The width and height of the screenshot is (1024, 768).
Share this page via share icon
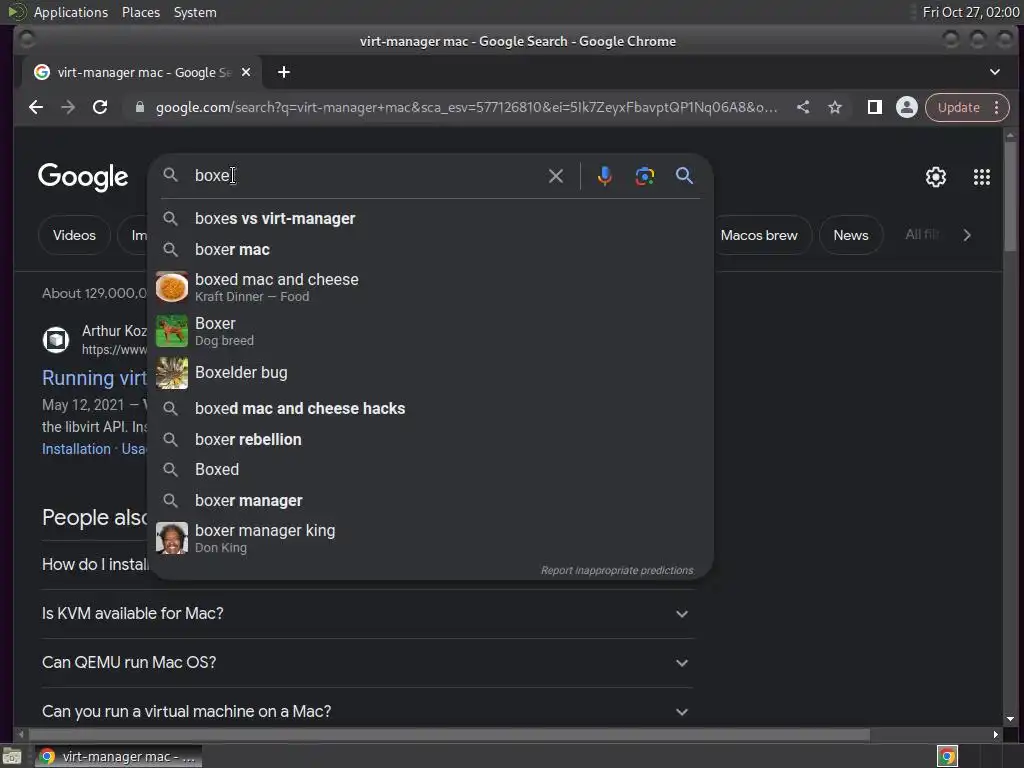[803, 107]
